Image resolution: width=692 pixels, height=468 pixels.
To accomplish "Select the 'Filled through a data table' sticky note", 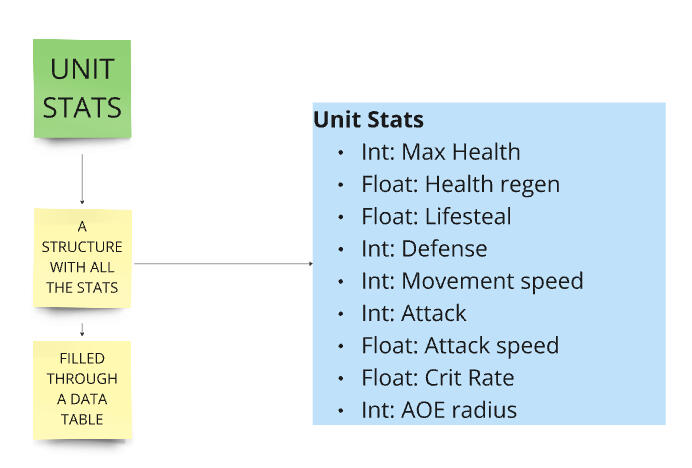I will click(82, 389).
